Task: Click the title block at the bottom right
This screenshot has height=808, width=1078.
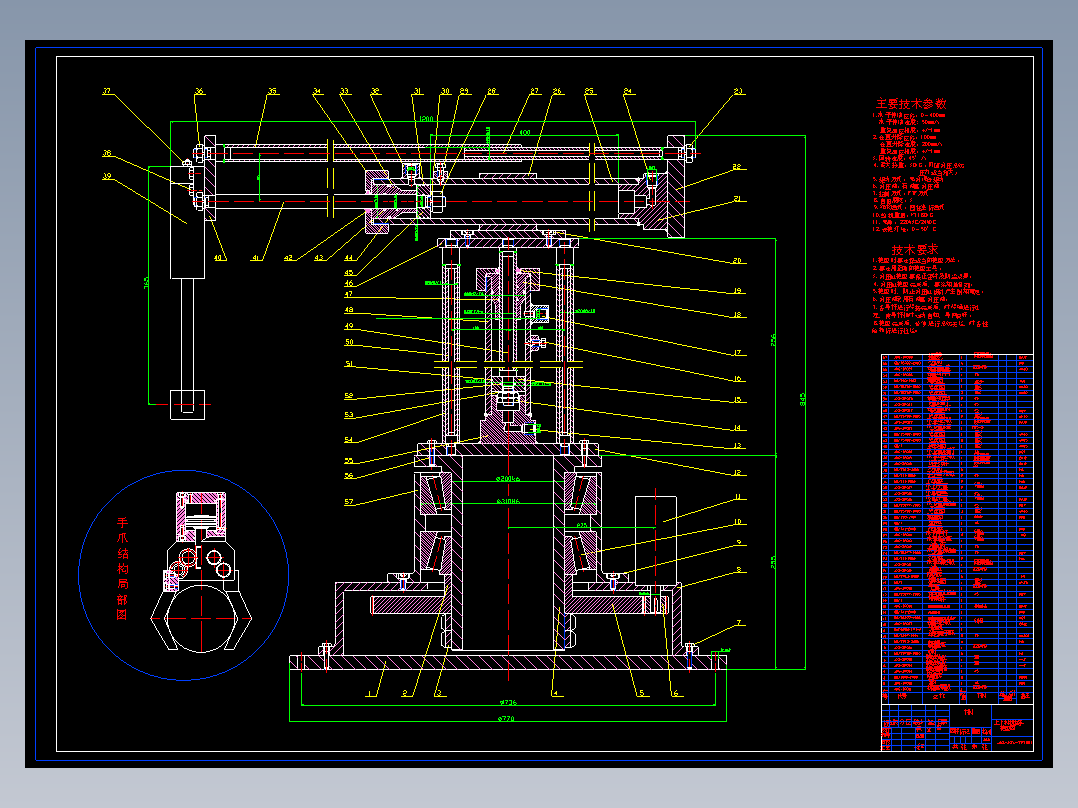Action: coord(957,727)
